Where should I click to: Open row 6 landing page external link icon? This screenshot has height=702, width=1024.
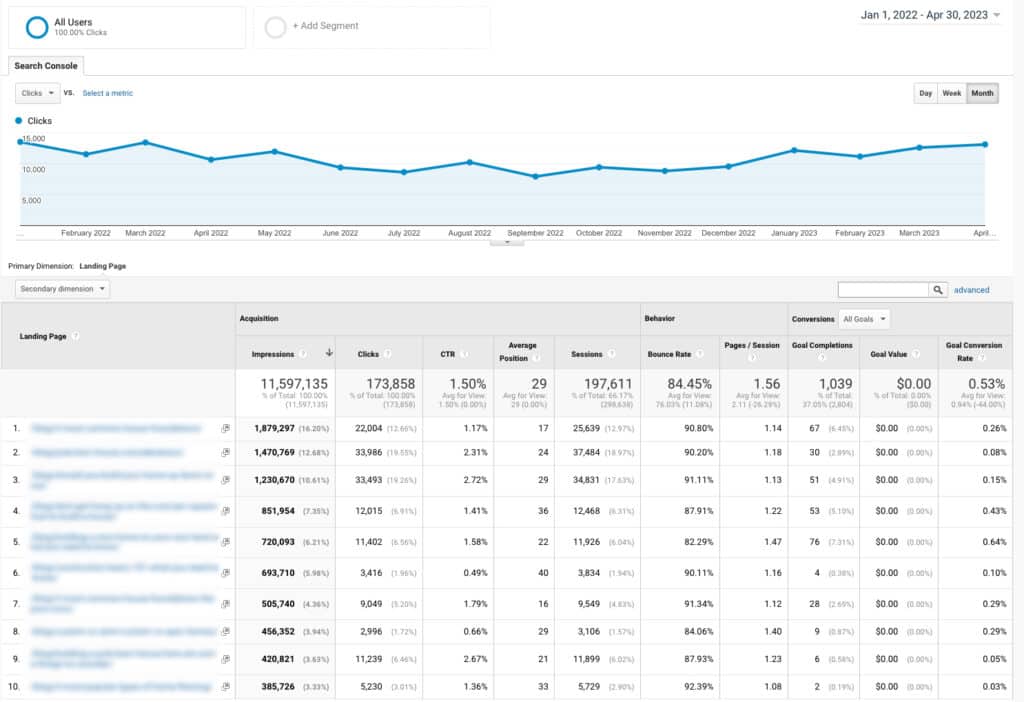pyautogui.click(x=225, y=573)
